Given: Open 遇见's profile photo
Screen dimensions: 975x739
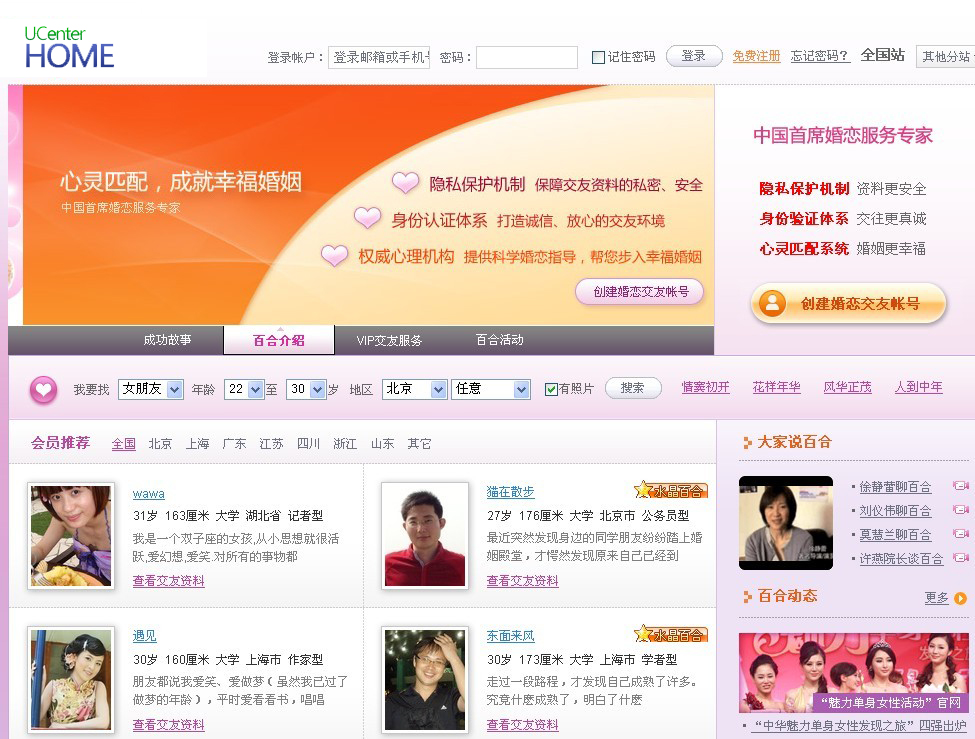Looking at the screenshot, I should pyautogui.click(x=71, y=679).
